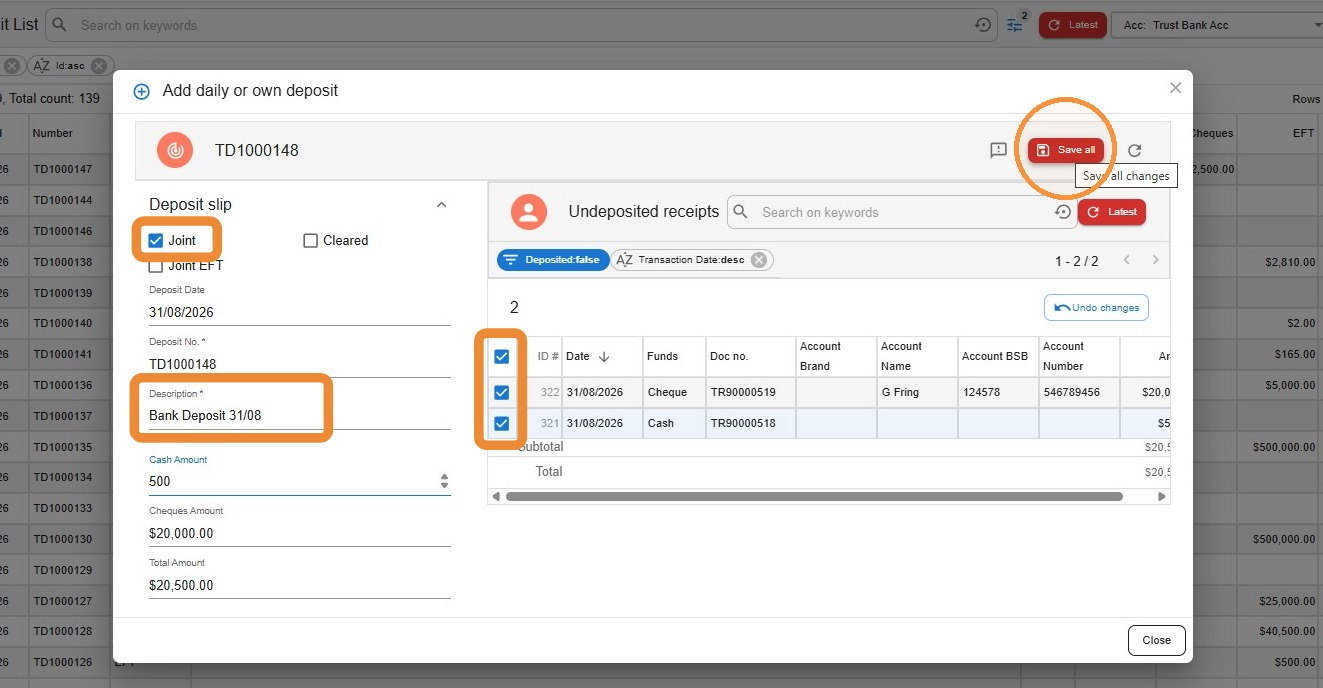Screen dimensions: 1323x688
Task: Click the refresh icon right of Save all
Action: pyautogui.click(x=1134, y=151)
